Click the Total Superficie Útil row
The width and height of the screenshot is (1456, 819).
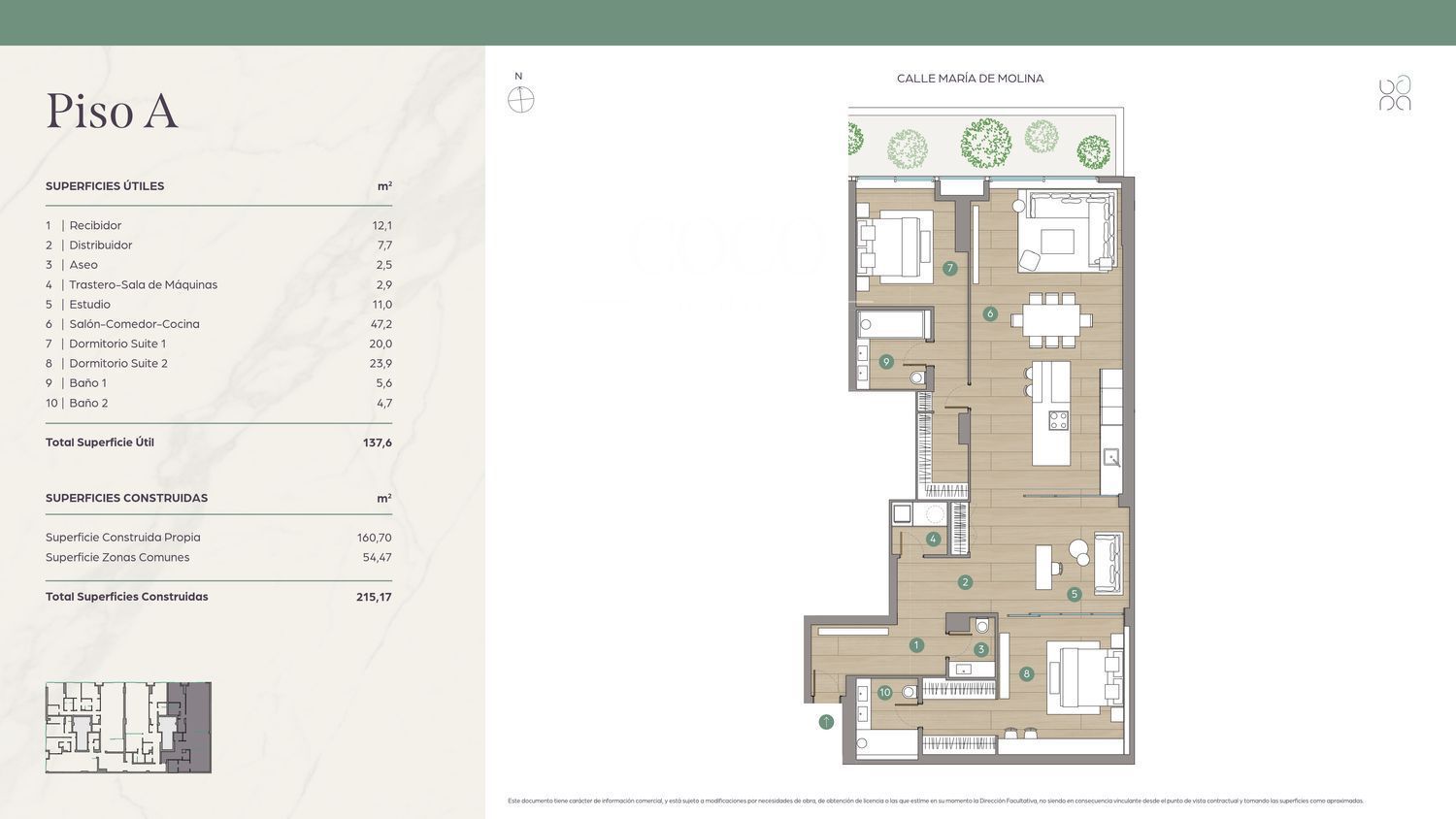coord(218,442)
